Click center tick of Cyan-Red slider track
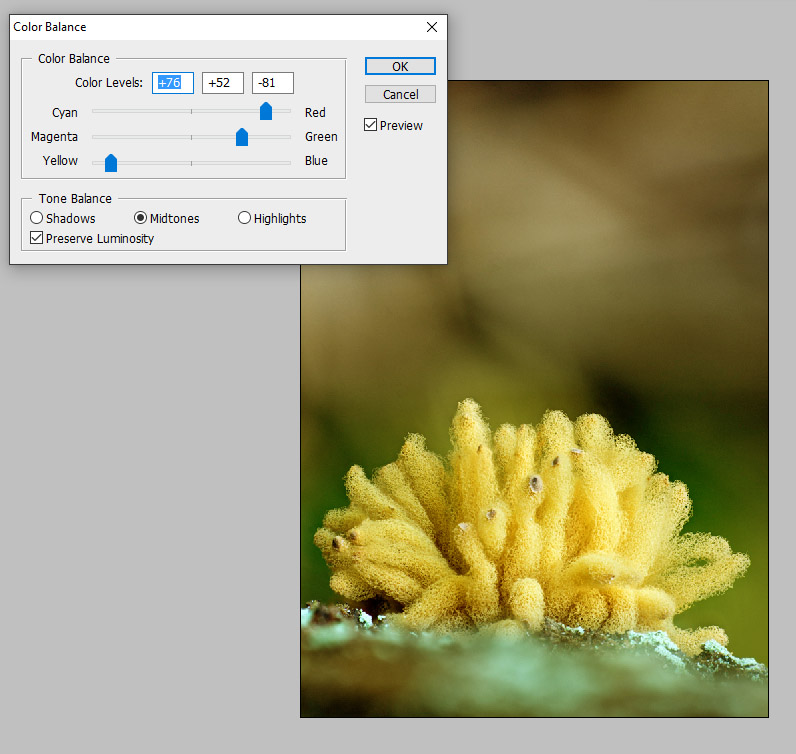The height and width of the screenshot is (754, 796). pos(191,111)
